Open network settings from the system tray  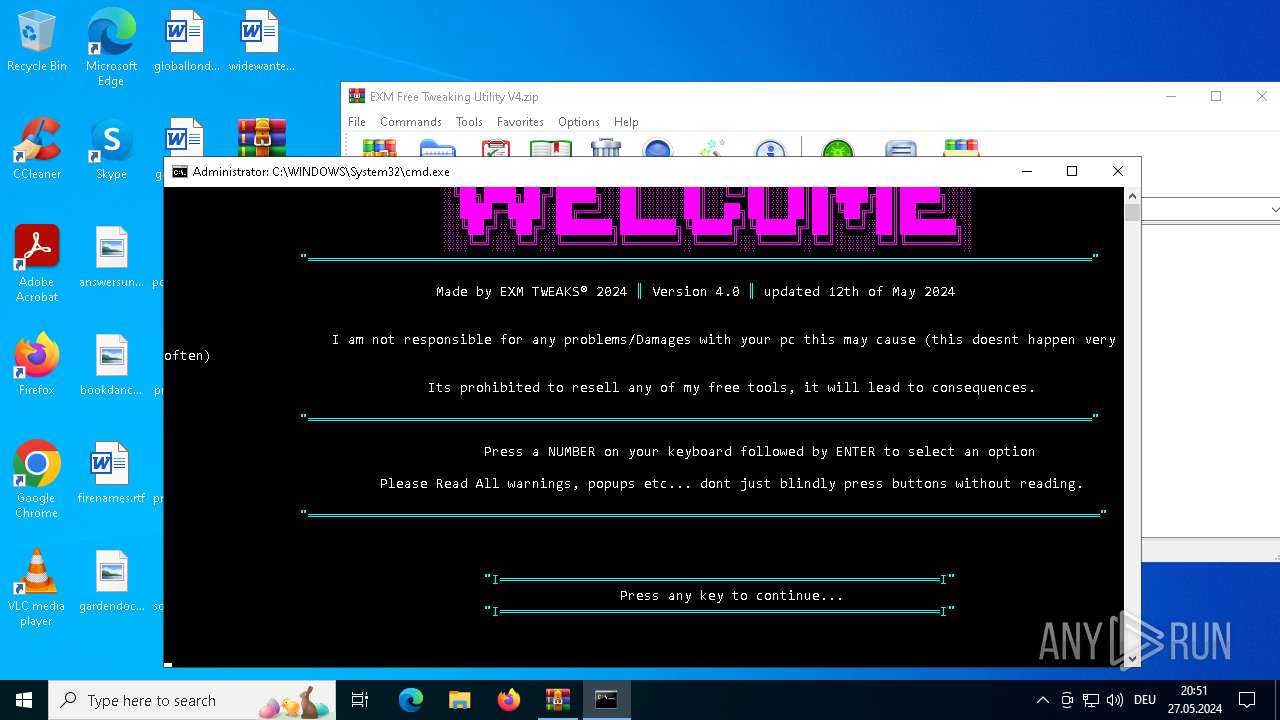coord(1091,700)
